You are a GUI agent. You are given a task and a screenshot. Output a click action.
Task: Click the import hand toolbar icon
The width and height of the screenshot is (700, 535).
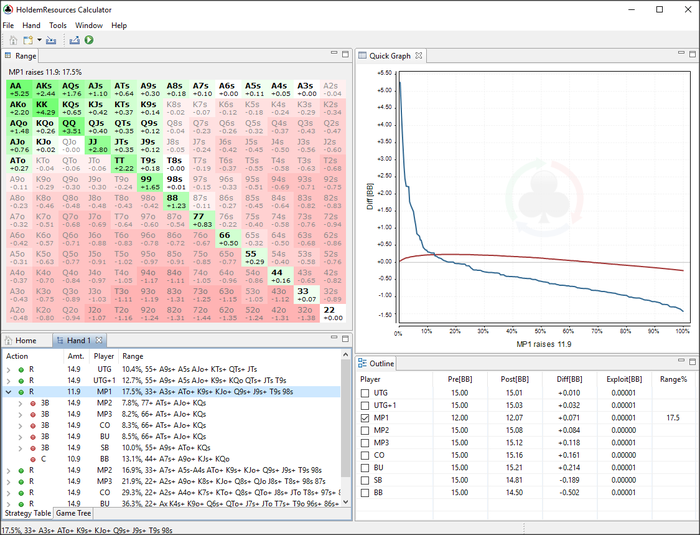click(x=51, y=40)
